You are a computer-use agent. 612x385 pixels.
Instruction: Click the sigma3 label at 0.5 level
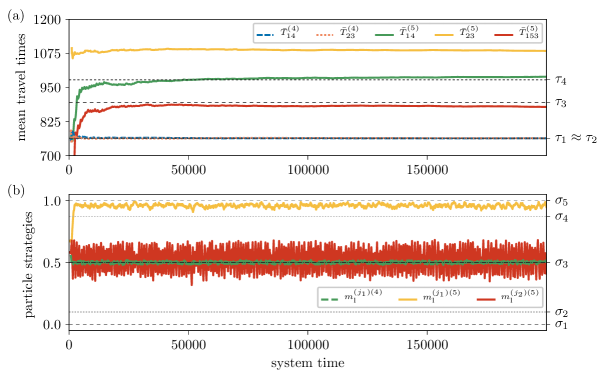[x=561, y=263]
